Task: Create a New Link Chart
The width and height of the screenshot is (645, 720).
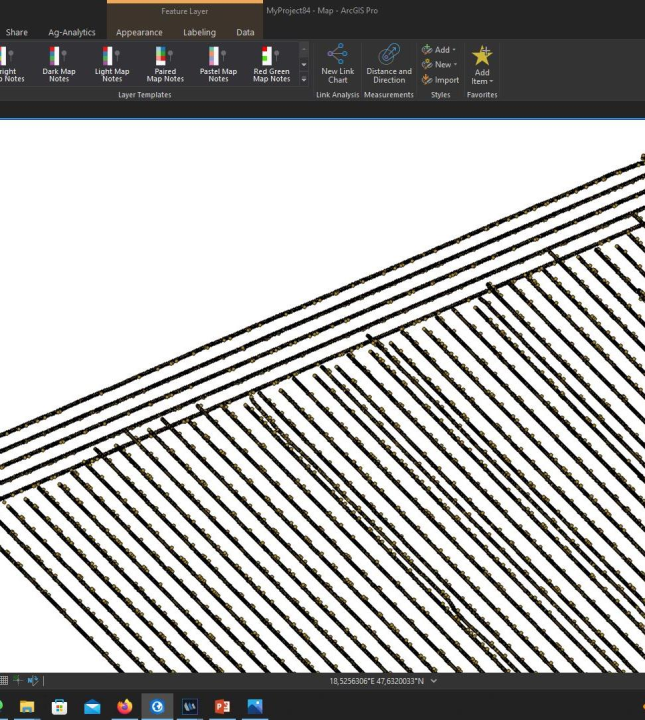Action: click(337, 63)
